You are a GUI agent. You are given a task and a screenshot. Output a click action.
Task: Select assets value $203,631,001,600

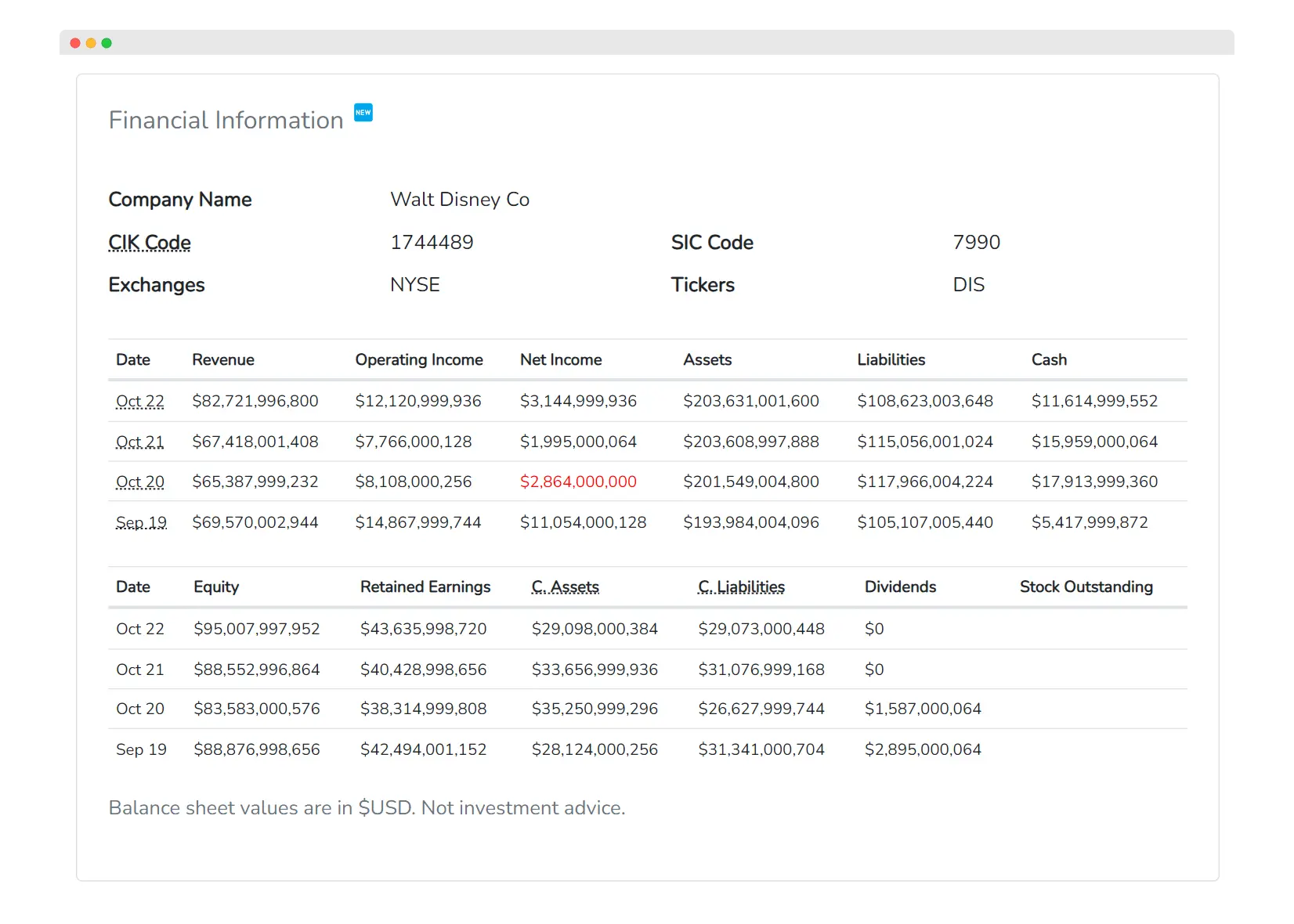point(751,401)
